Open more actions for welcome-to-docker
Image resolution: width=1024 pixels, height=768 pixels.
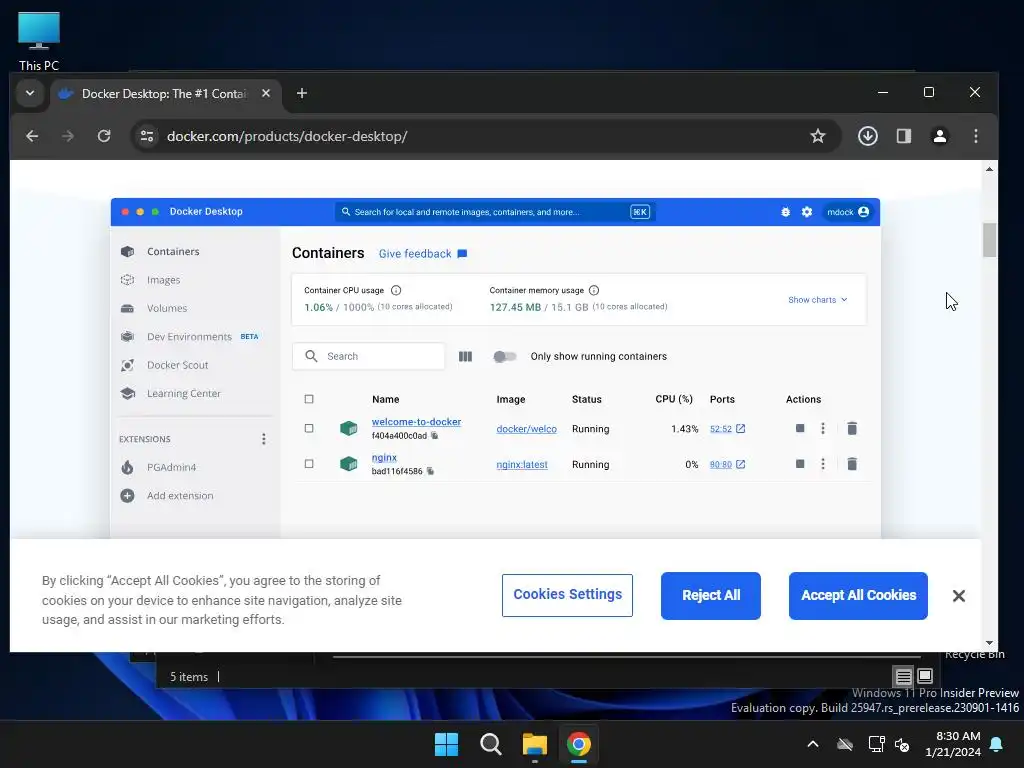point(823,428)
